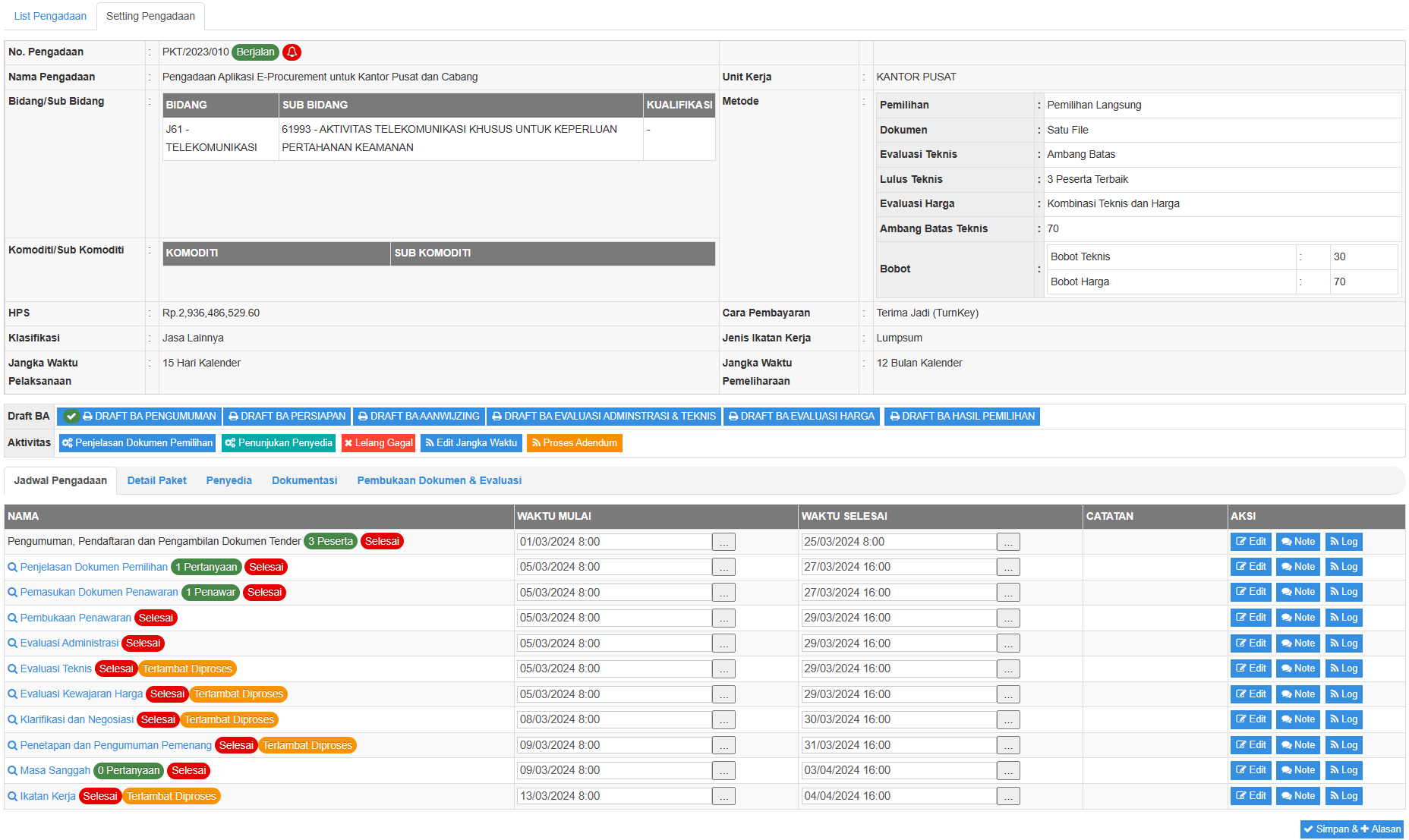Open the Penetapan dan Pengumuman Pemenang link
The width and height of the screenshot is (1409, 840).
coord(115,745)
